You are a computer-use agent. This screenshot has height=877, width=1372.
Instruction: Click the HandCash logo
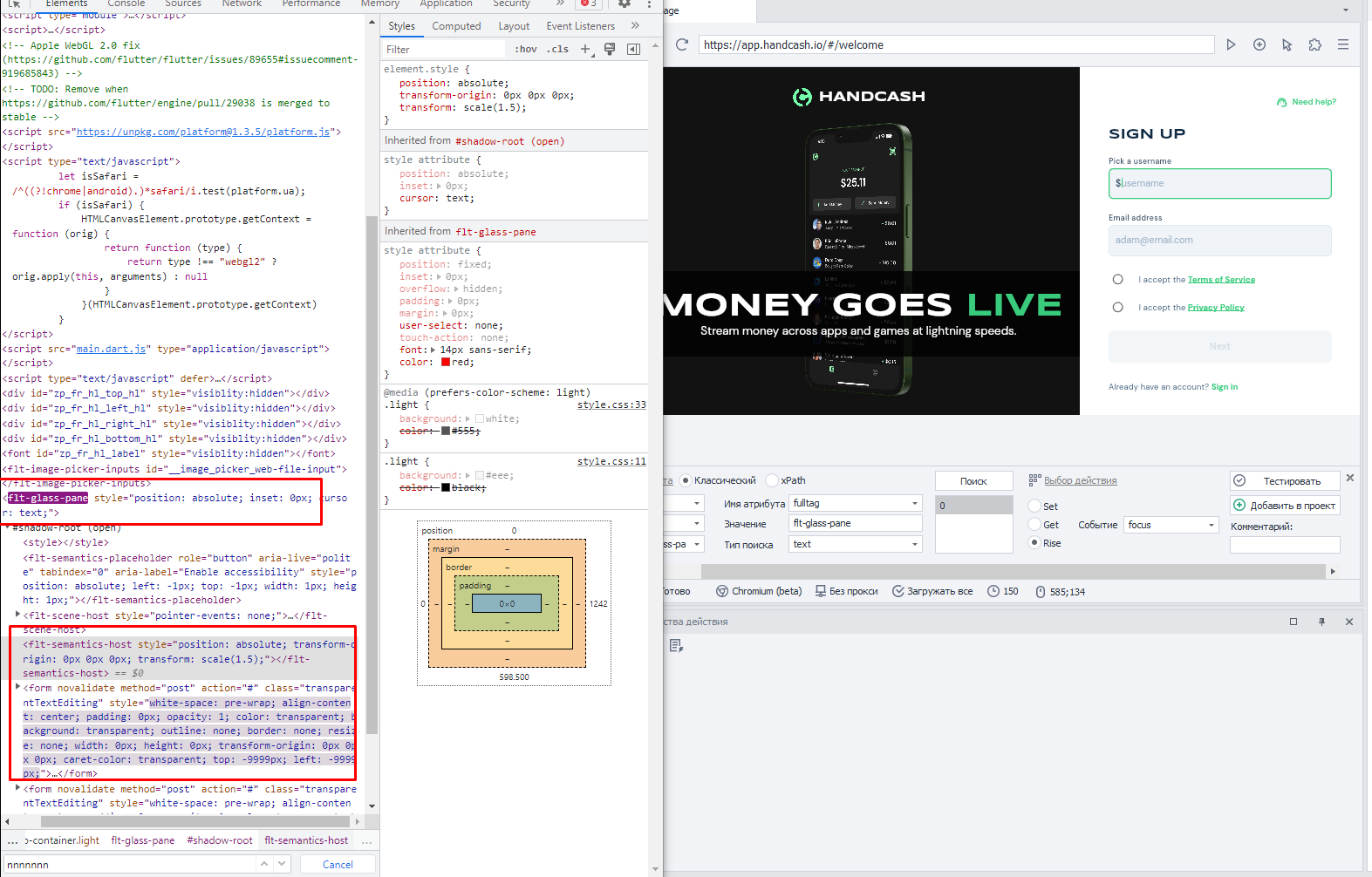(x=858, y=97)
